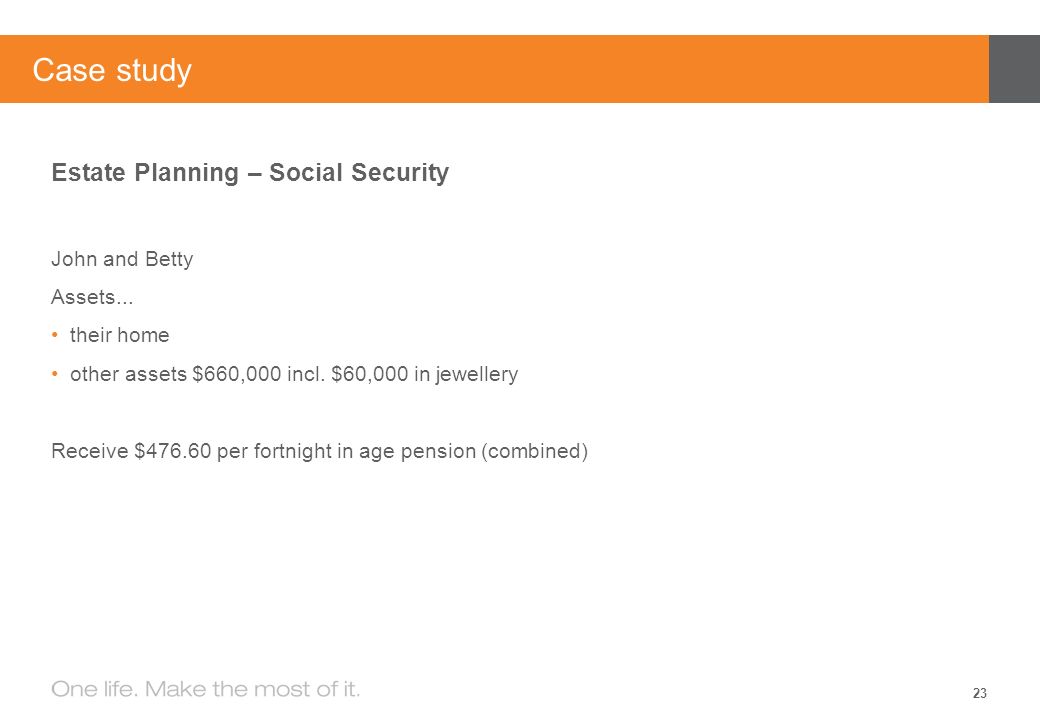Click the word 'Security' in the heading
Image resolution: width=1040 pixels, height=720 pixels.
tap(400, 172)
